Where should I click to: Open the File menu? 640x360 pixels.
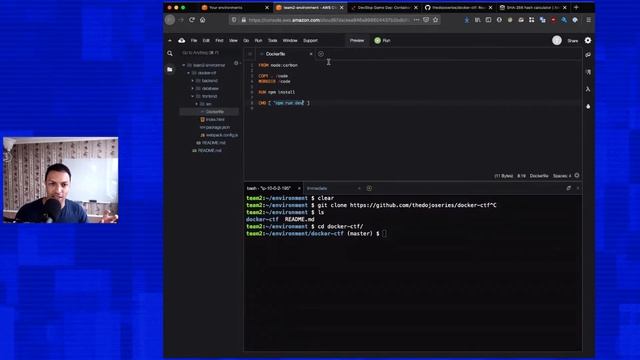coord(194,40)
